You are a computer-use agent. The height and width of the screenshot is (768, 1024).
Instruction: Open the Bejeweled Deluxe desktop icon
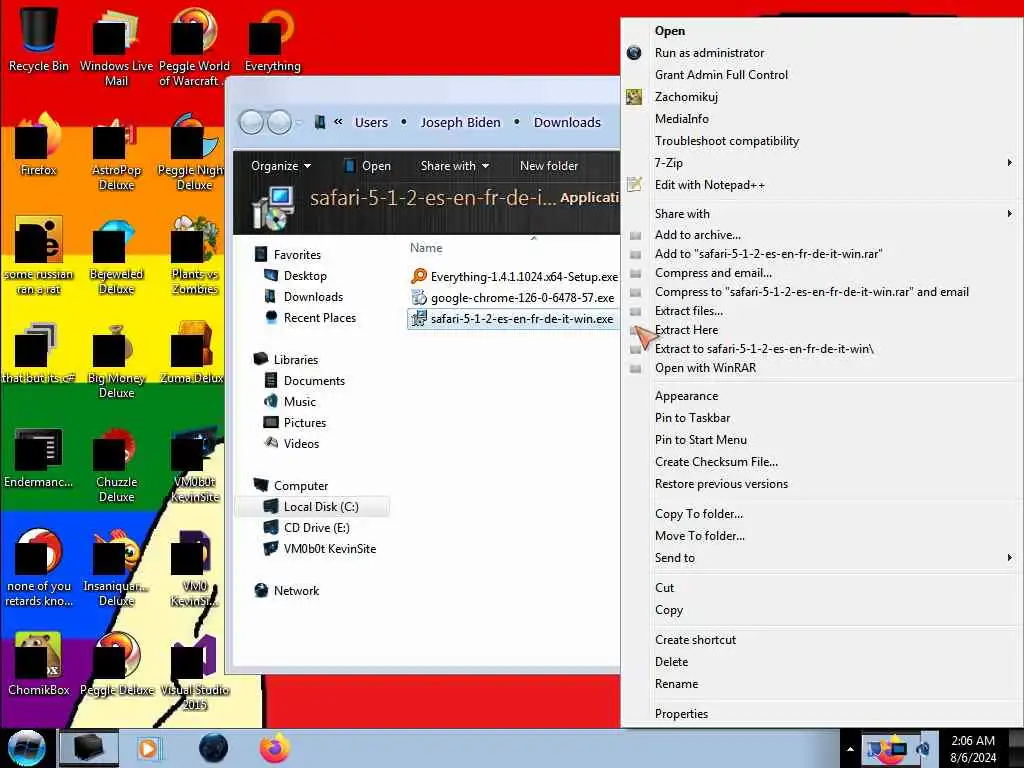[x=116, y=255]
